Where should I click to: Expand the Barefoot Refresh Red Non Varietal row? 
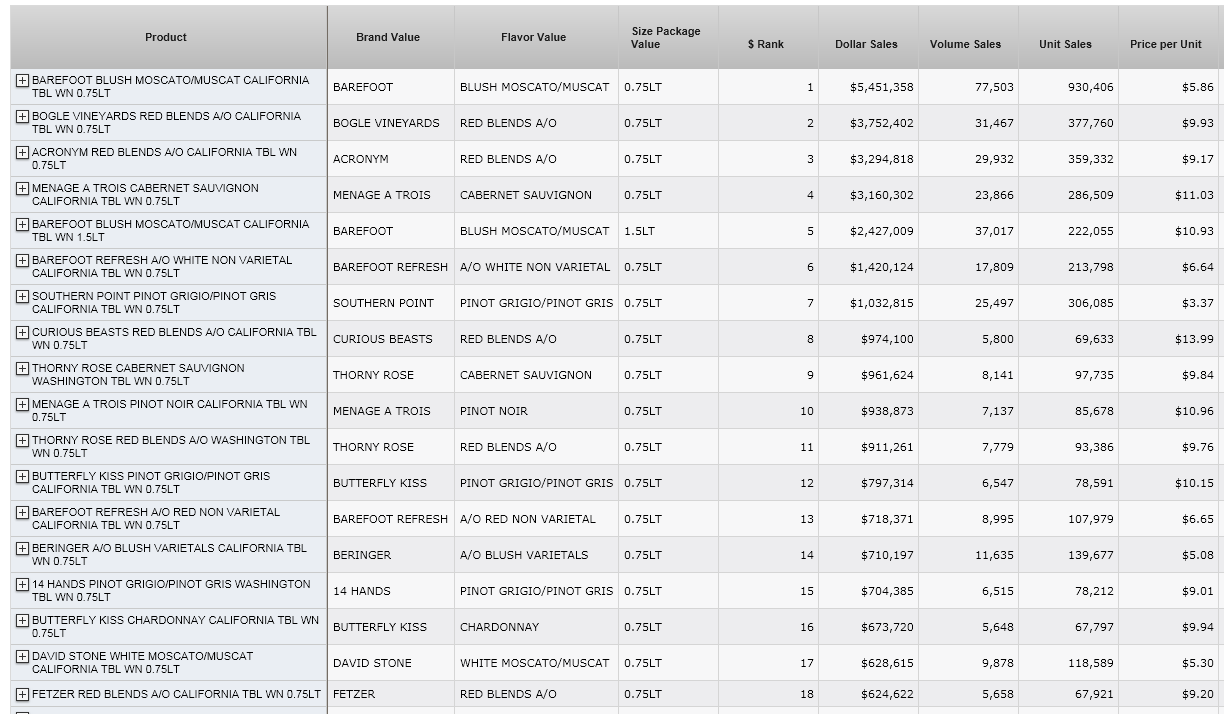coord(22,512)
